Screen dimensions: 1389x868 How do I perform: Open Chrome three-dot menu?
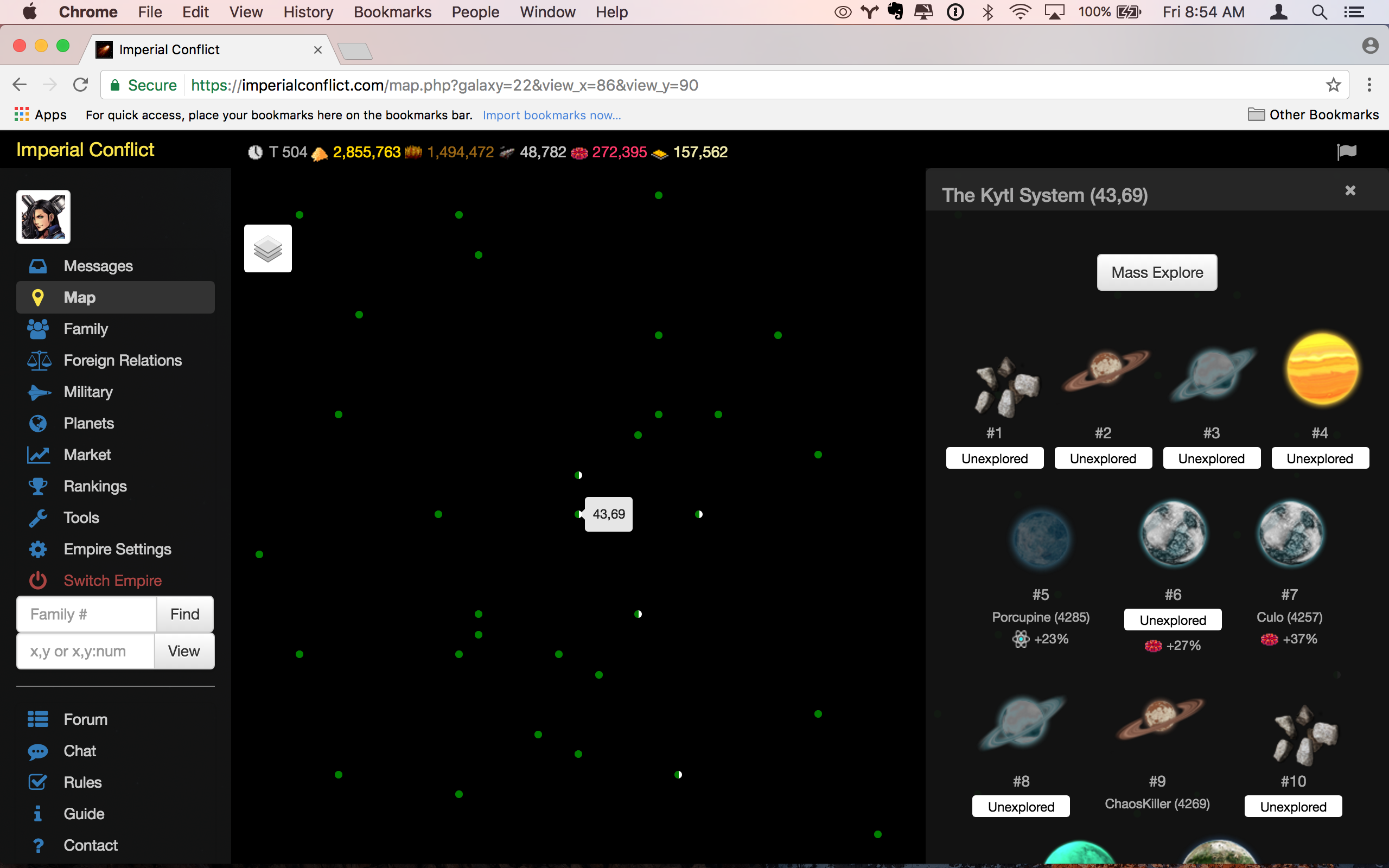click(x=1369, y=85)
